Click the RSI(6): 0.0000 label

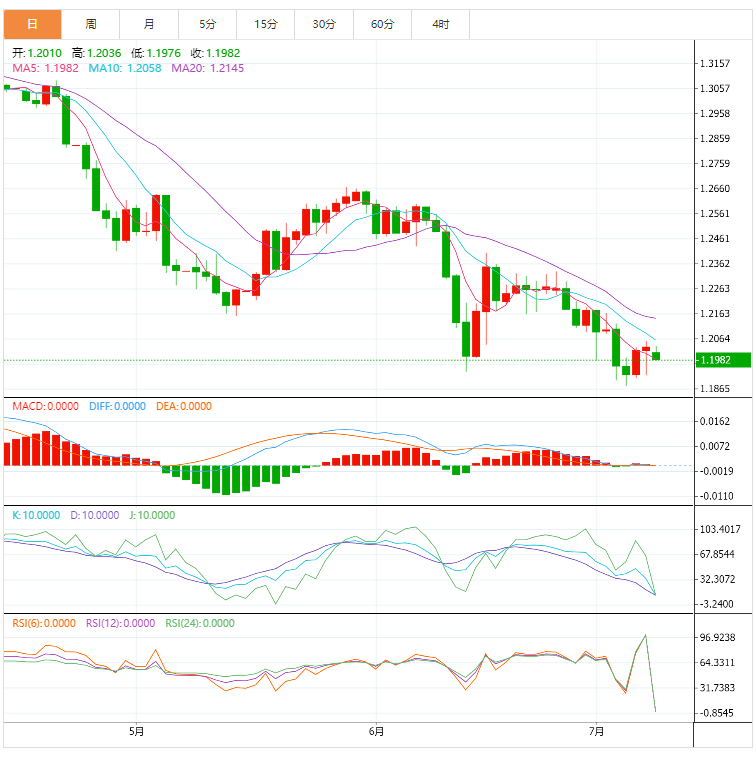tap(44, 623)
